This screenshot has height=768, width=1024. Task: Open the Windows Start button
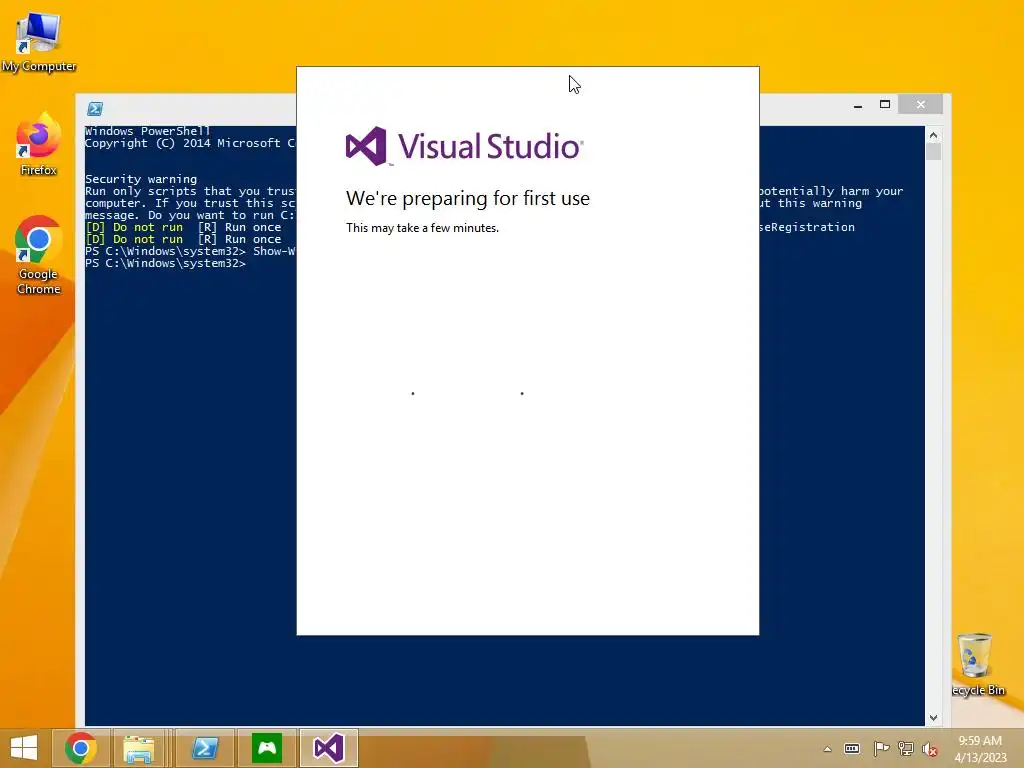tap(24, 748)
